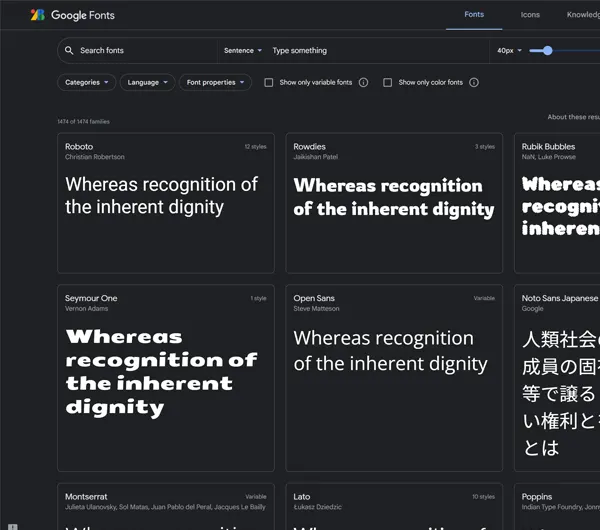The image size is (600, 530).
Task: Switch to the Knowledge tab
Action: [x=583, y=15]
